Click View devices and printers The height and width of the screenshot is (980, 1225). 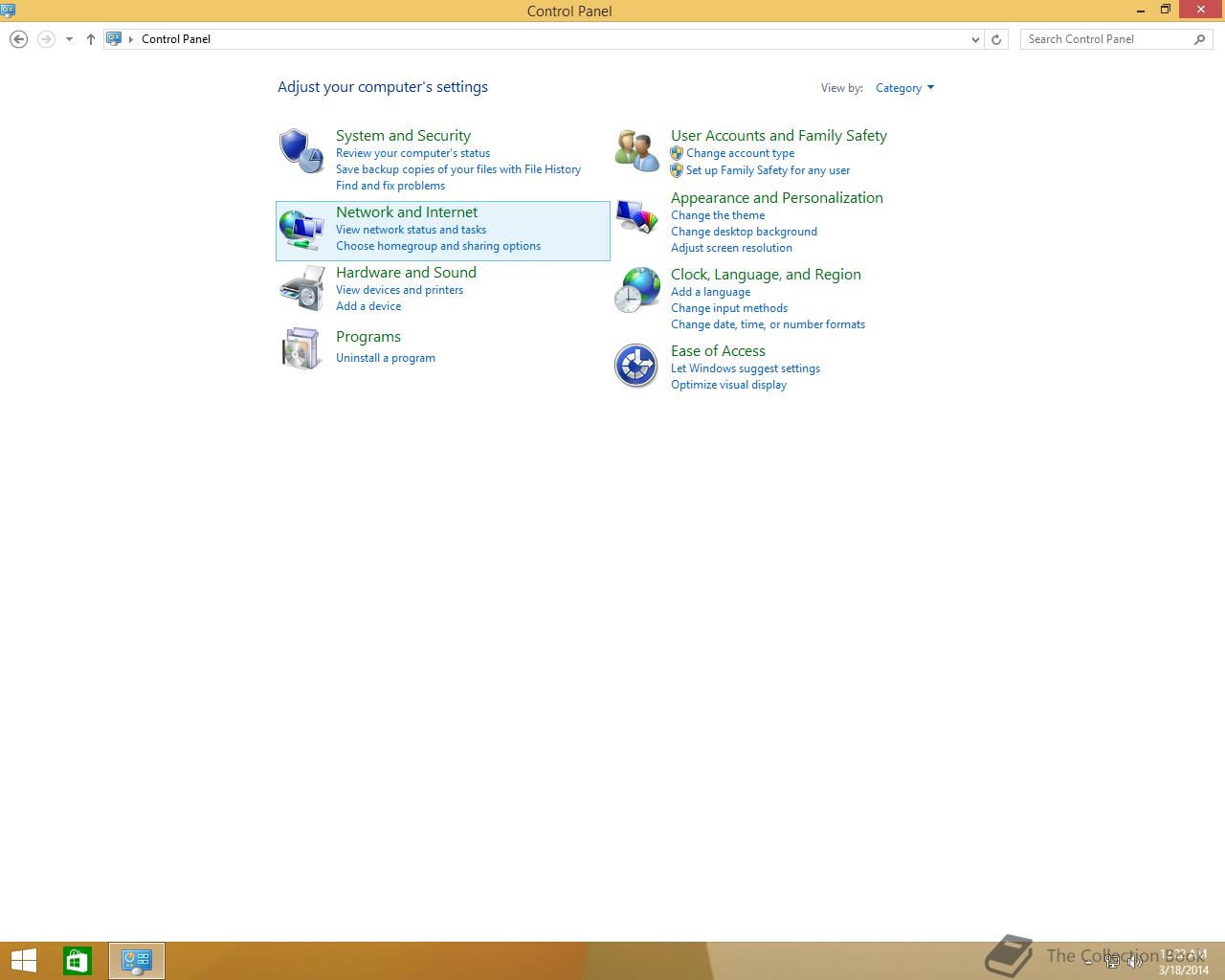[x=399, y=290]
